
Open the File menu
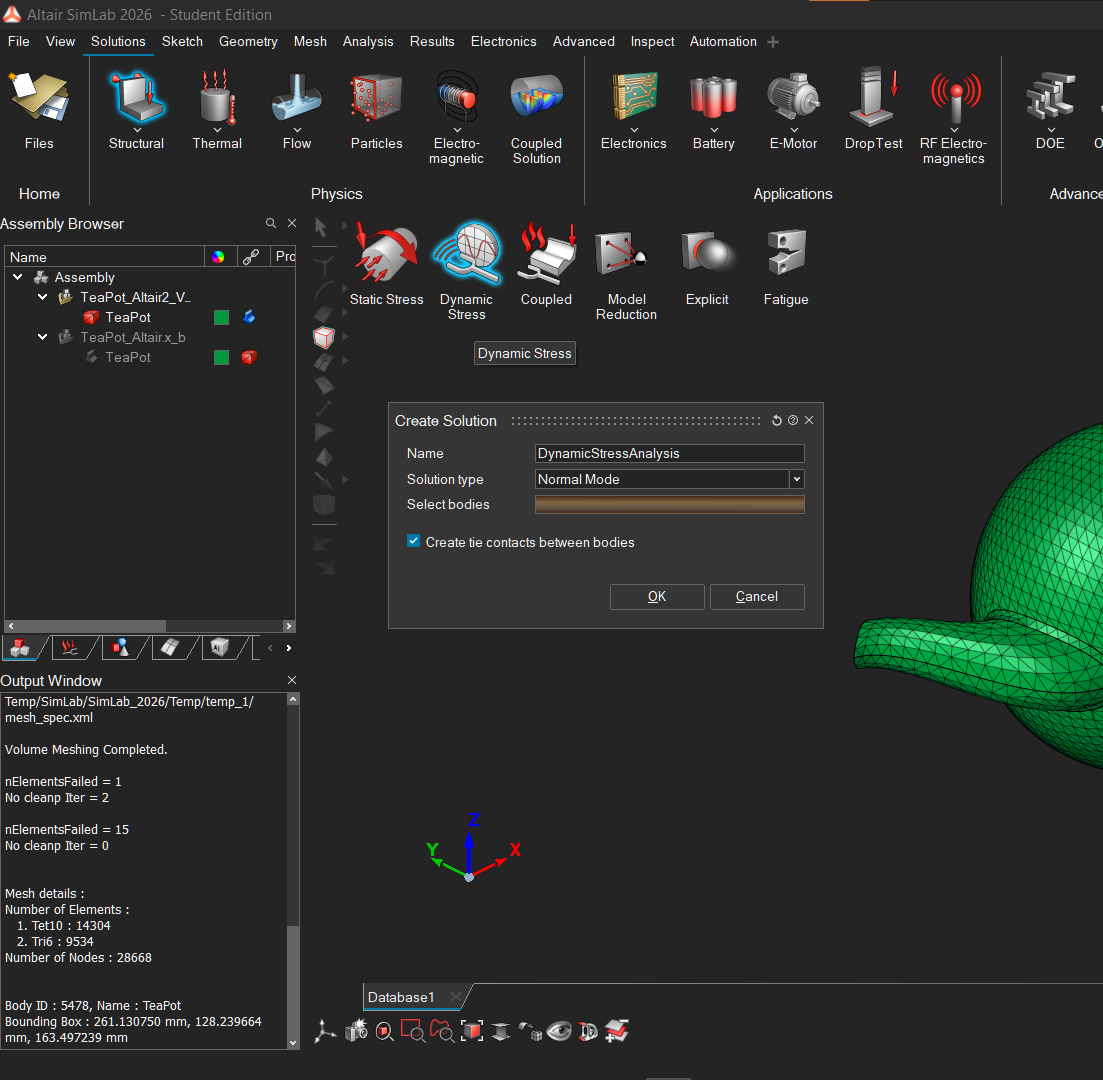point(18,42)
